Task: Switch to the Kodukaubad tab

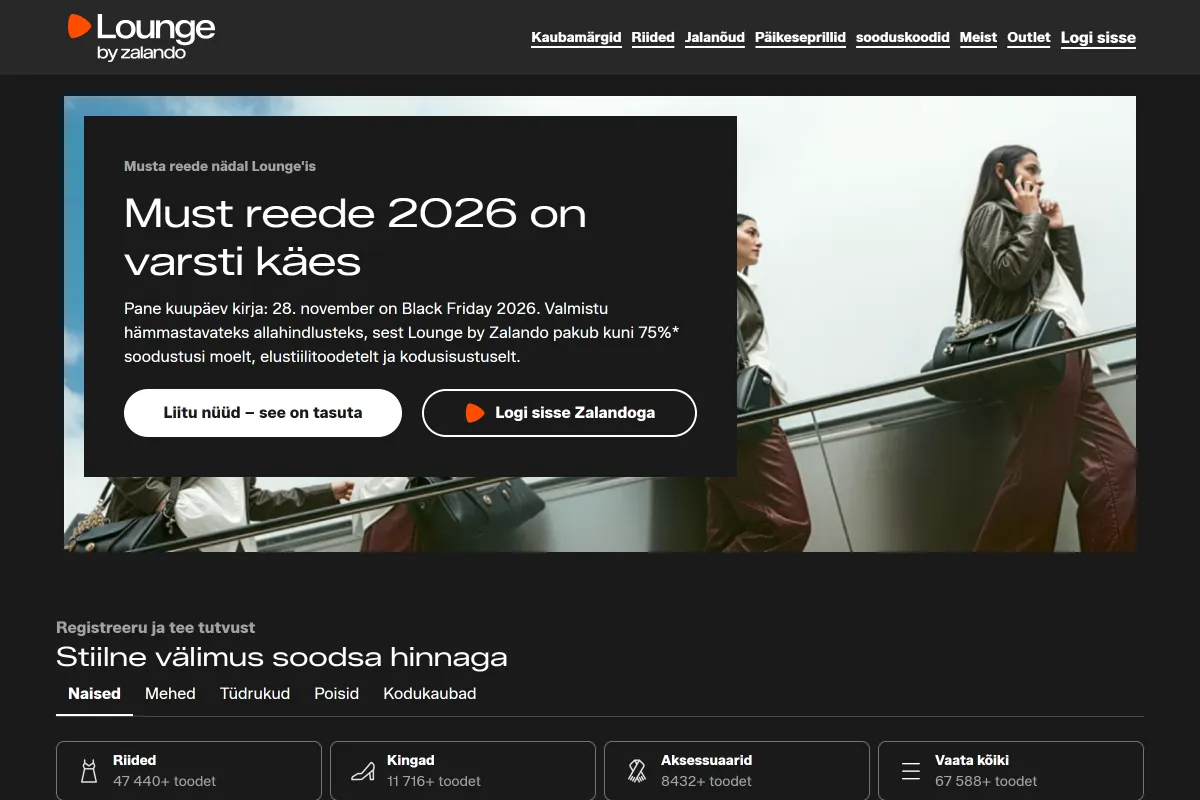Action: click(430, 694)
